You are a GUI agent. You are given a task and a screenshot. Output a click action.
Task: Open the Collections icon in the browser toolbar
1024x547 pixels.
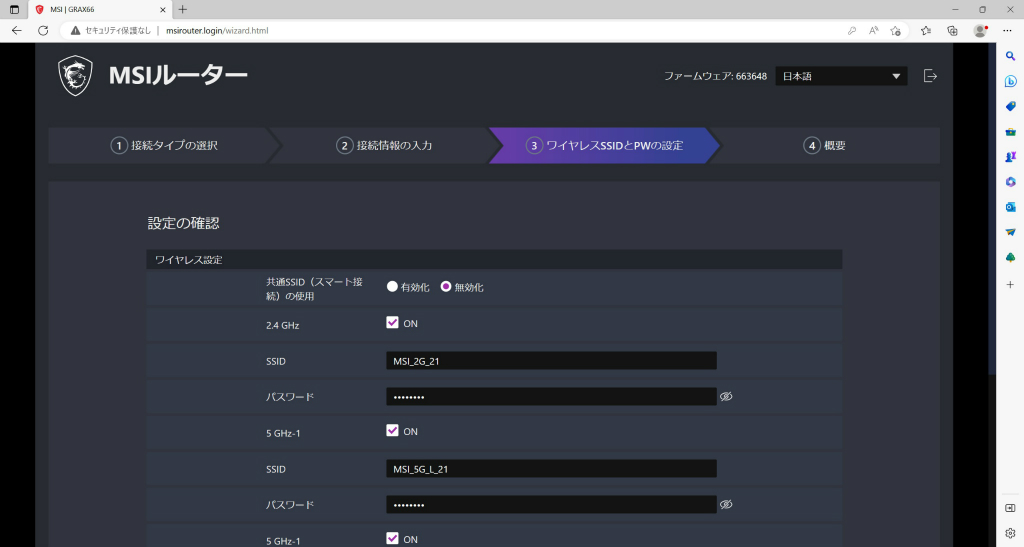click(x=952, y=31)
